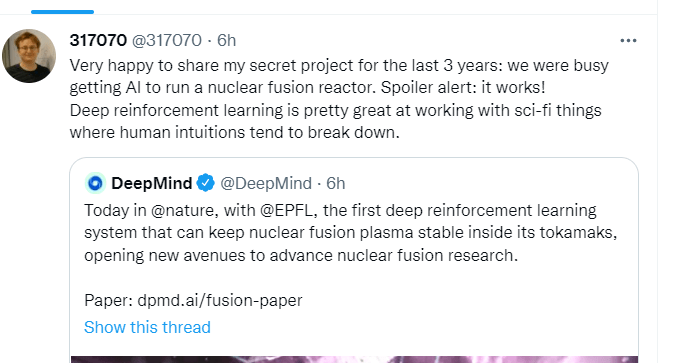Open the 317070 display name
This screenshot has height=363, width=677.
click(x=98, y=41)
